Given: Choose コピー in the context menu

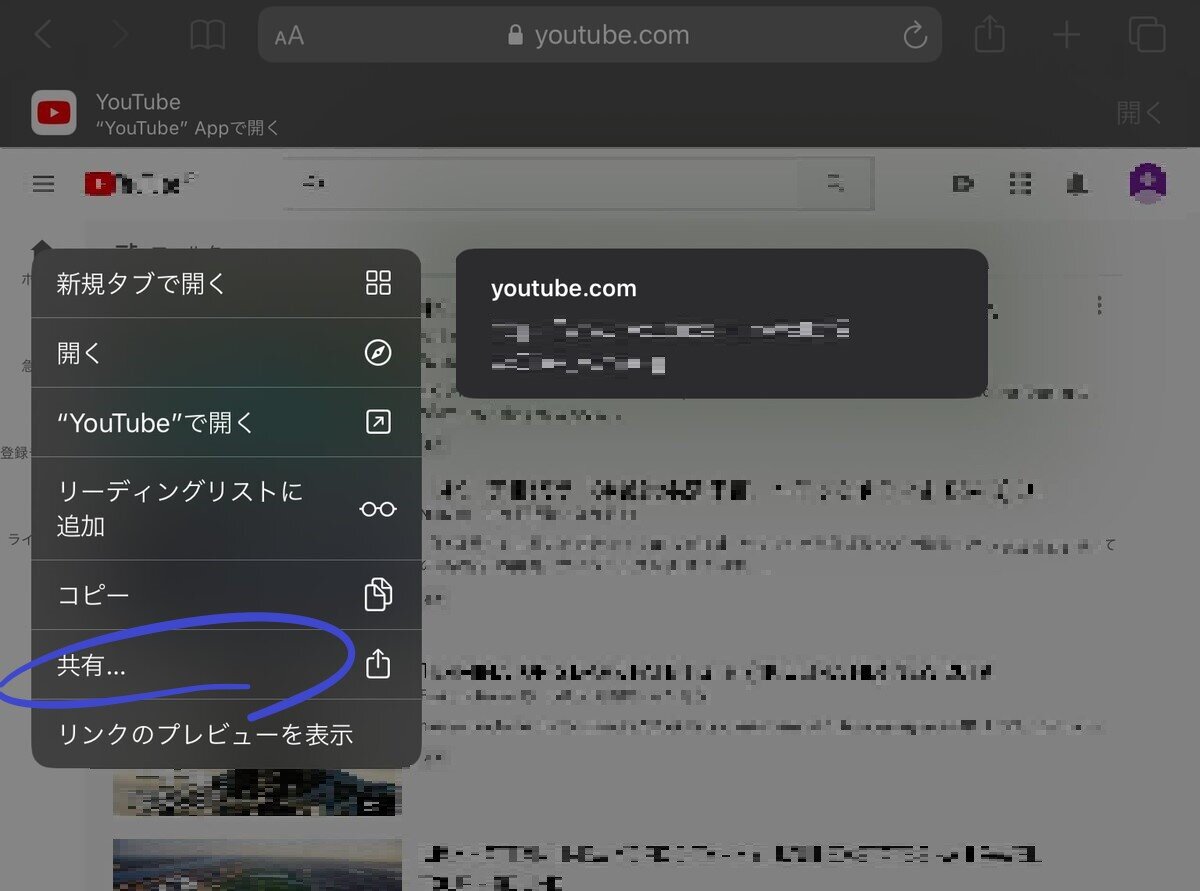Looking at the screenshot, I should (x=226, y=595).
